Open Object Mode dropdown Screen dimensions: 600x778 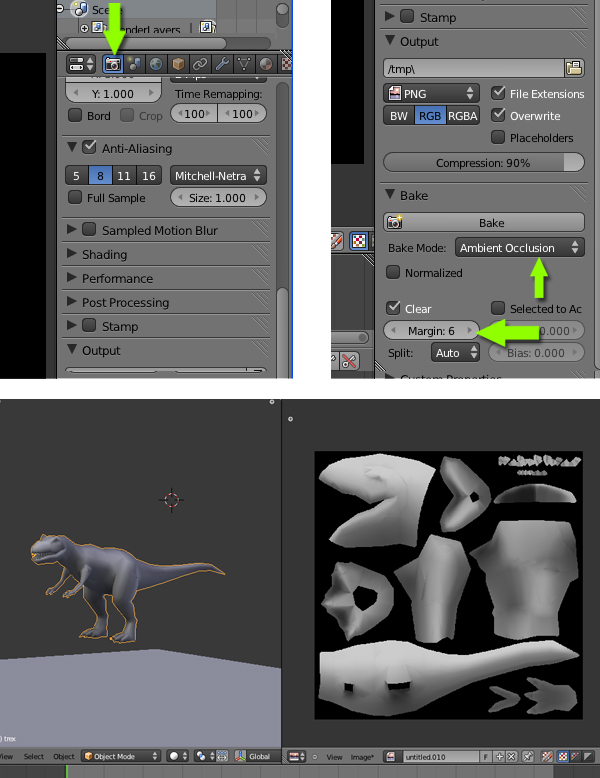(121, 756)
